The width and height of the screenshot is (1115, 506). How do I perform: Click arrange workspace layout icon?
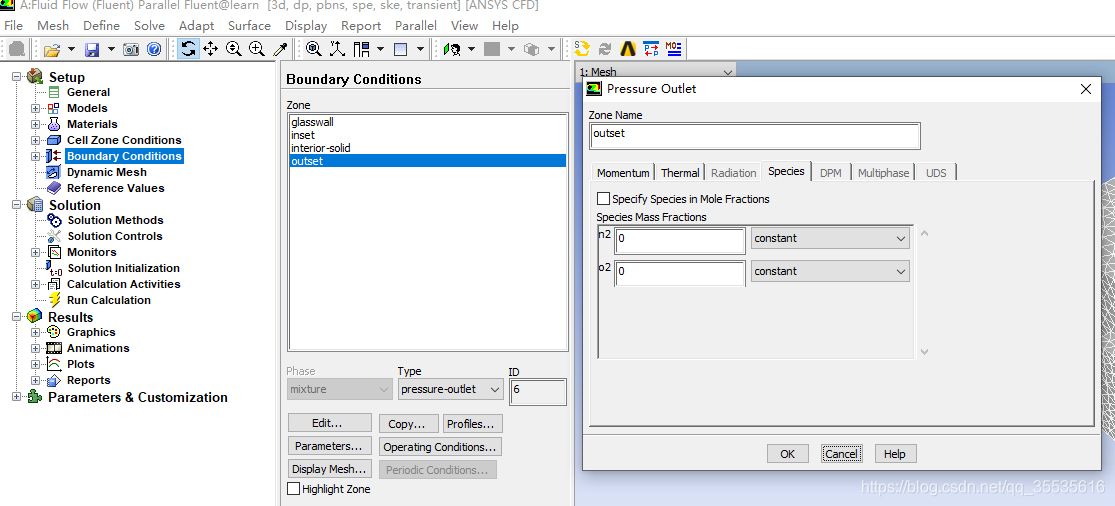361,49
